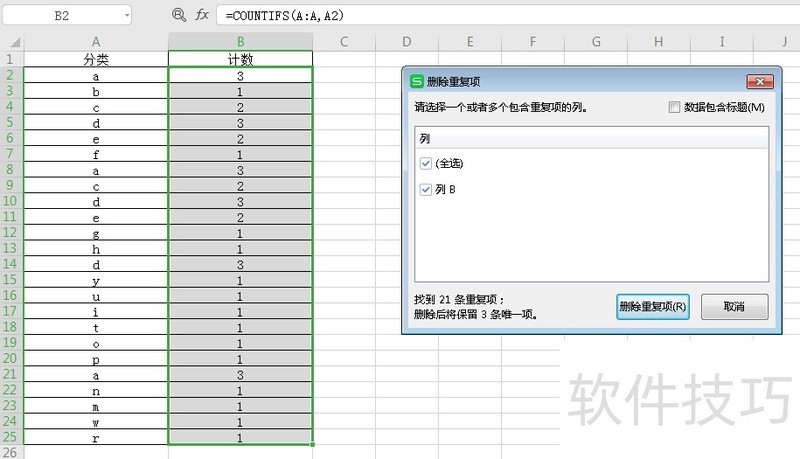
Task: Click cell A7 containing f
Action: tap(96, 154)
